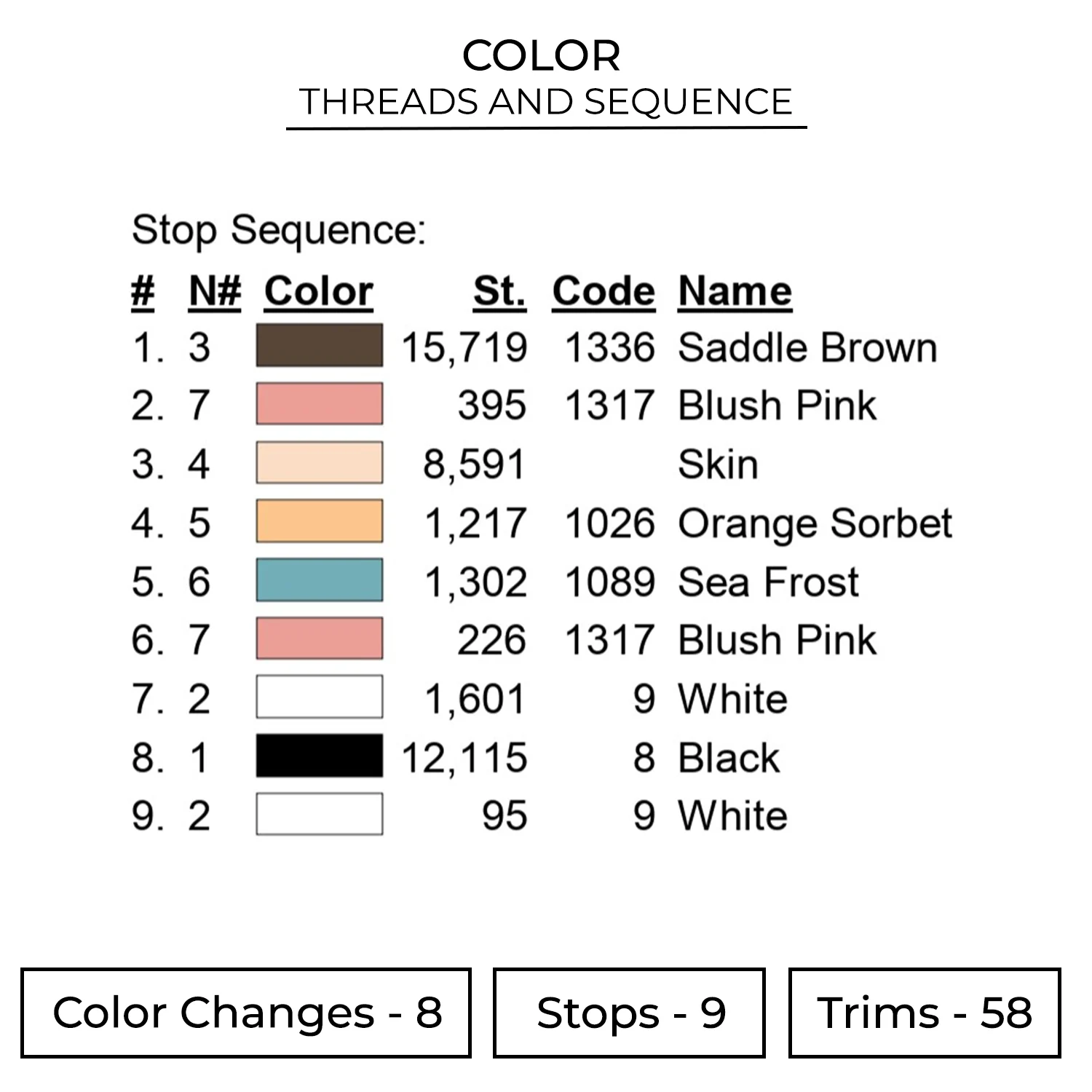The image size is (1092, 1092).
Task: Click the Name column header
Action: pyautogui.click(x=735, y=291)
